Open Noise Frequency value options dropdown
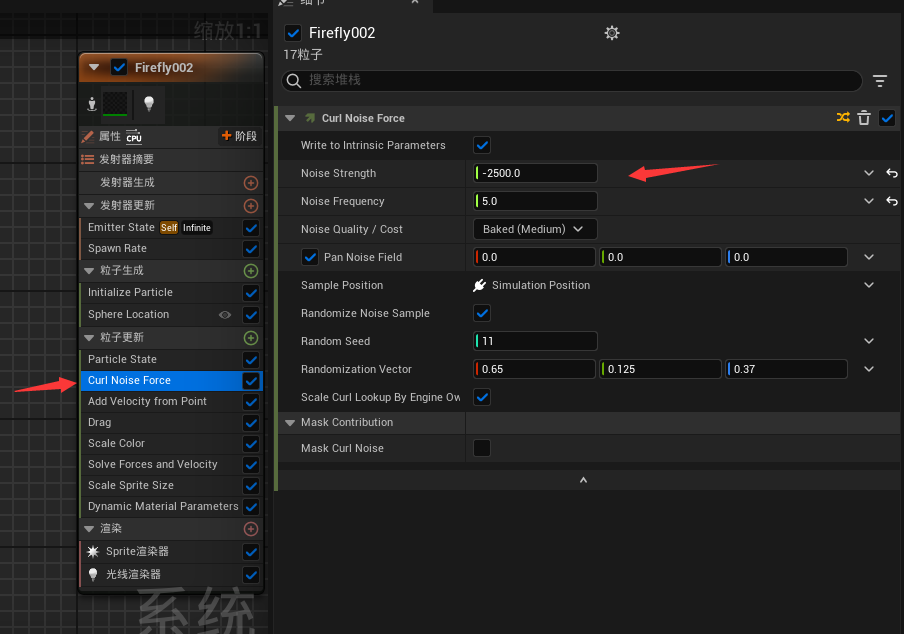This screenshot has height=634, width=904. (x=869, y=201)
